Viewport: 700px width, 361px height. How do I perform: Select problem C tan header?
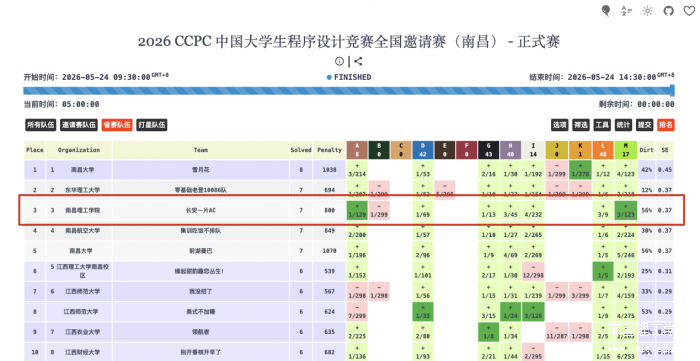pos(401,150)
